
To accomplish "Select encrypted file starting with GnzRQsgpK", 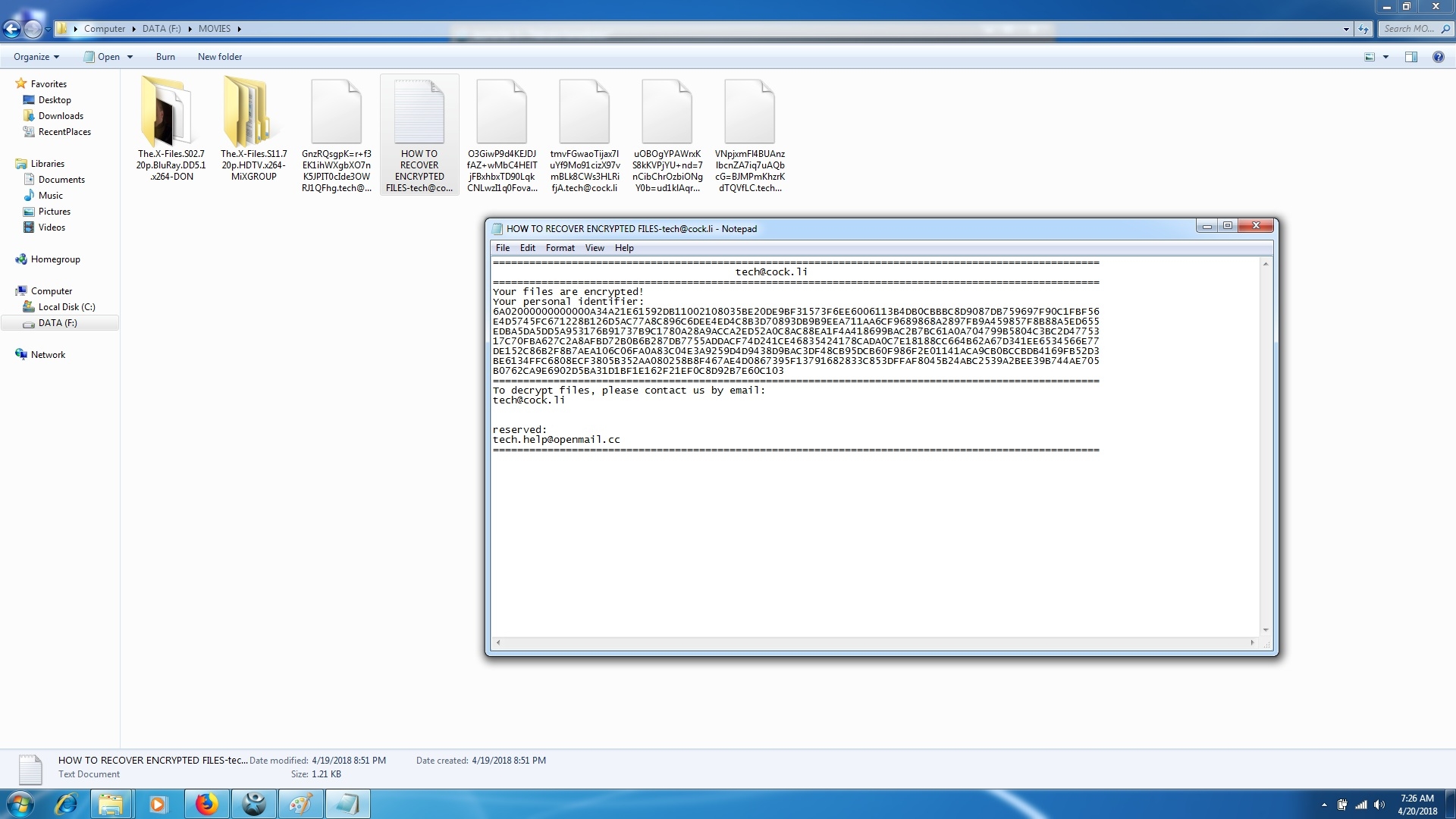I will pos(336,135).
